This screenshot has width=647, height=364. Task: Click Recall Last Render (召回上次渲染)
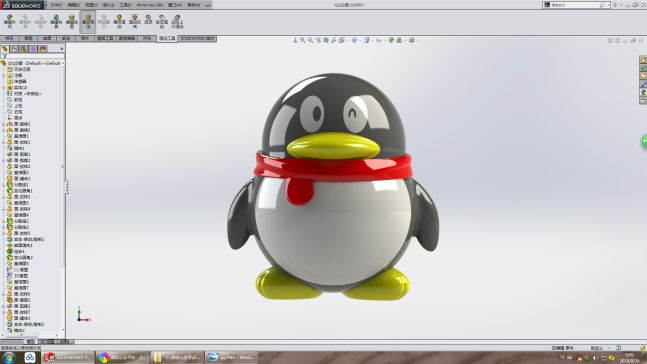click(x=177, y=21)
